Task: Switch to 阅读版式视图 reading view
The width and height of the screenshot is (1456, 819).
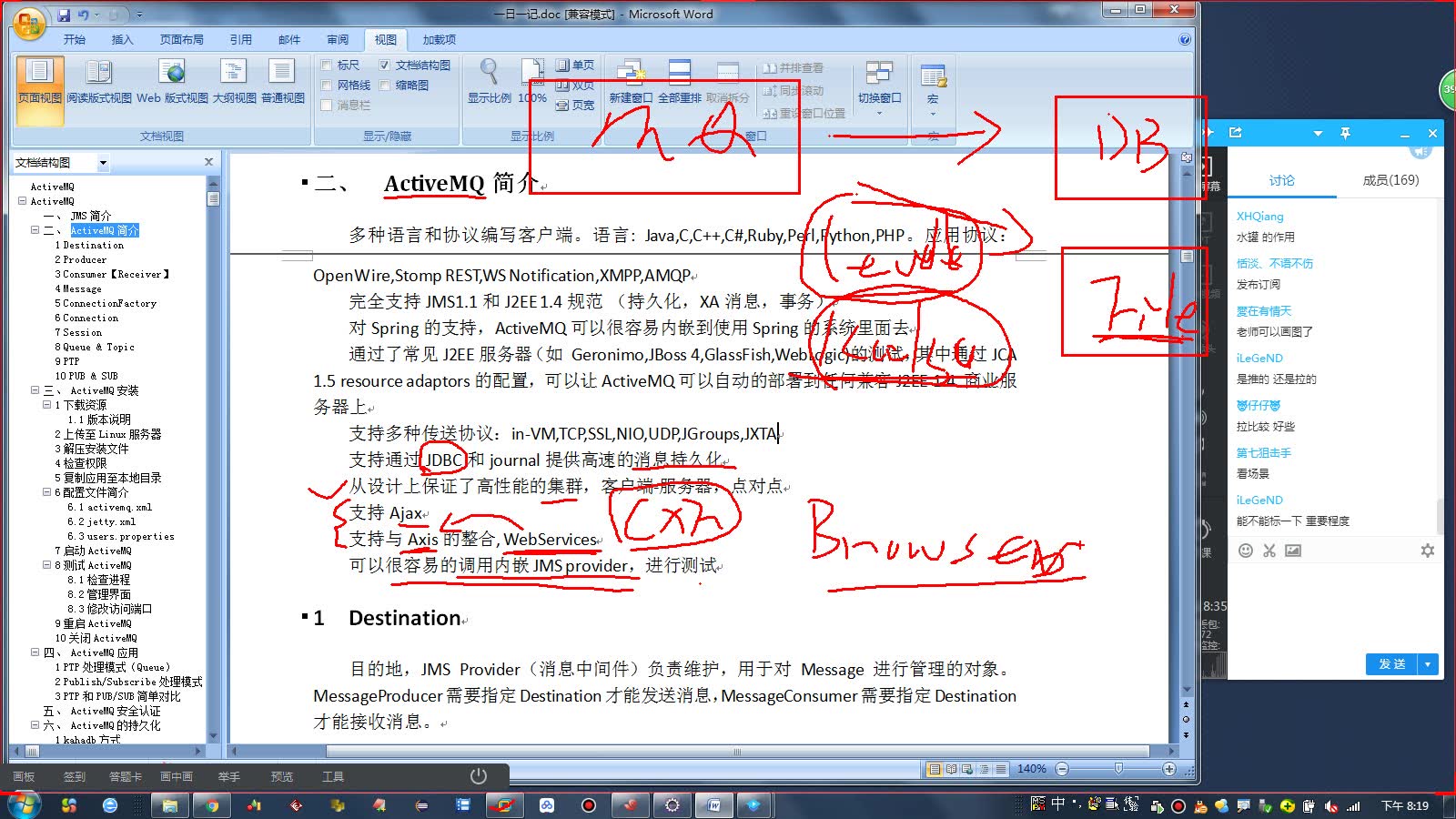Action: click(x=99, y=82)
